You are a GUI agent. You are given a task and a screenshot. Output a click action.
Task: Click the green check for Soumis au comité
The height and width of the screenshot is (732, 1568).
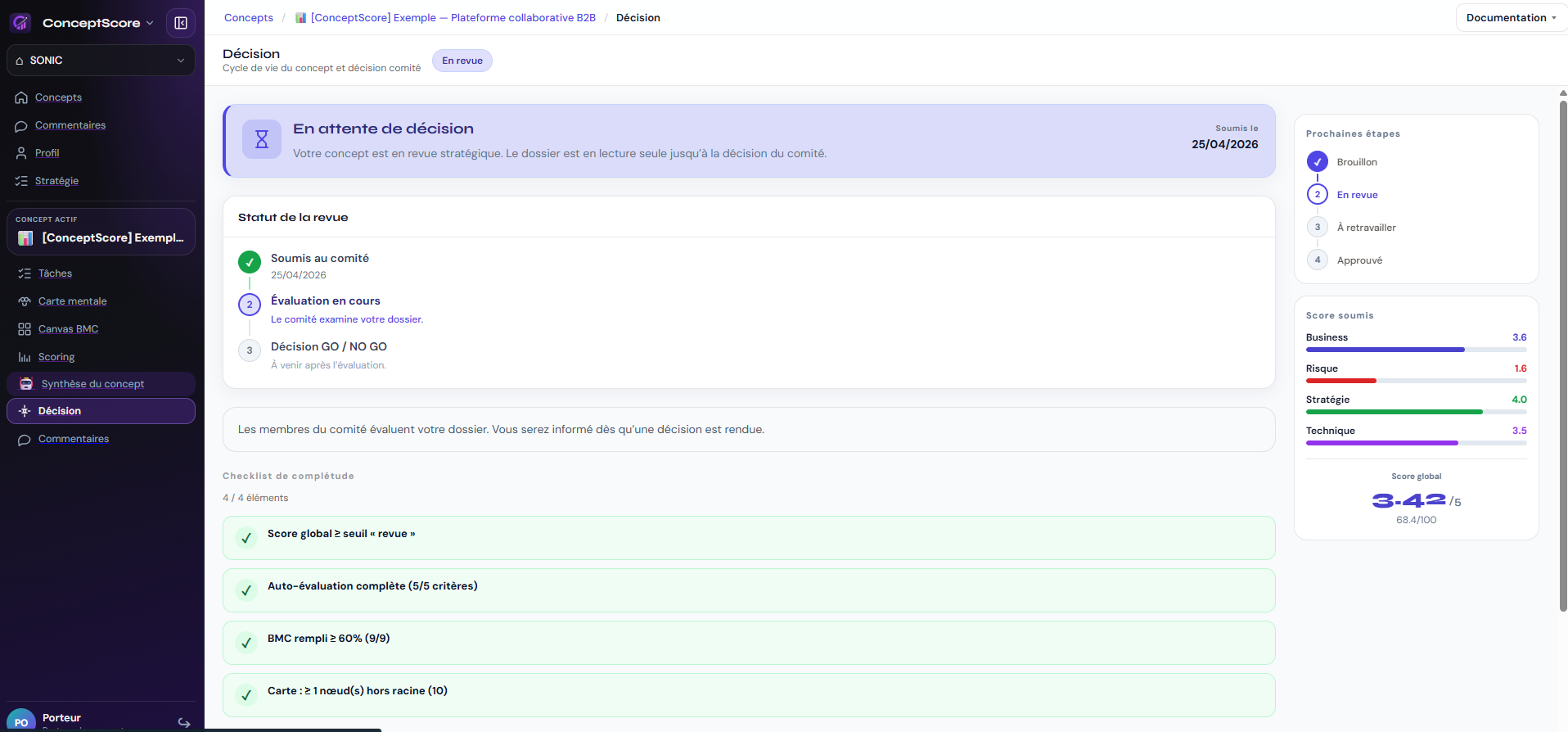(x=250, y=262)
